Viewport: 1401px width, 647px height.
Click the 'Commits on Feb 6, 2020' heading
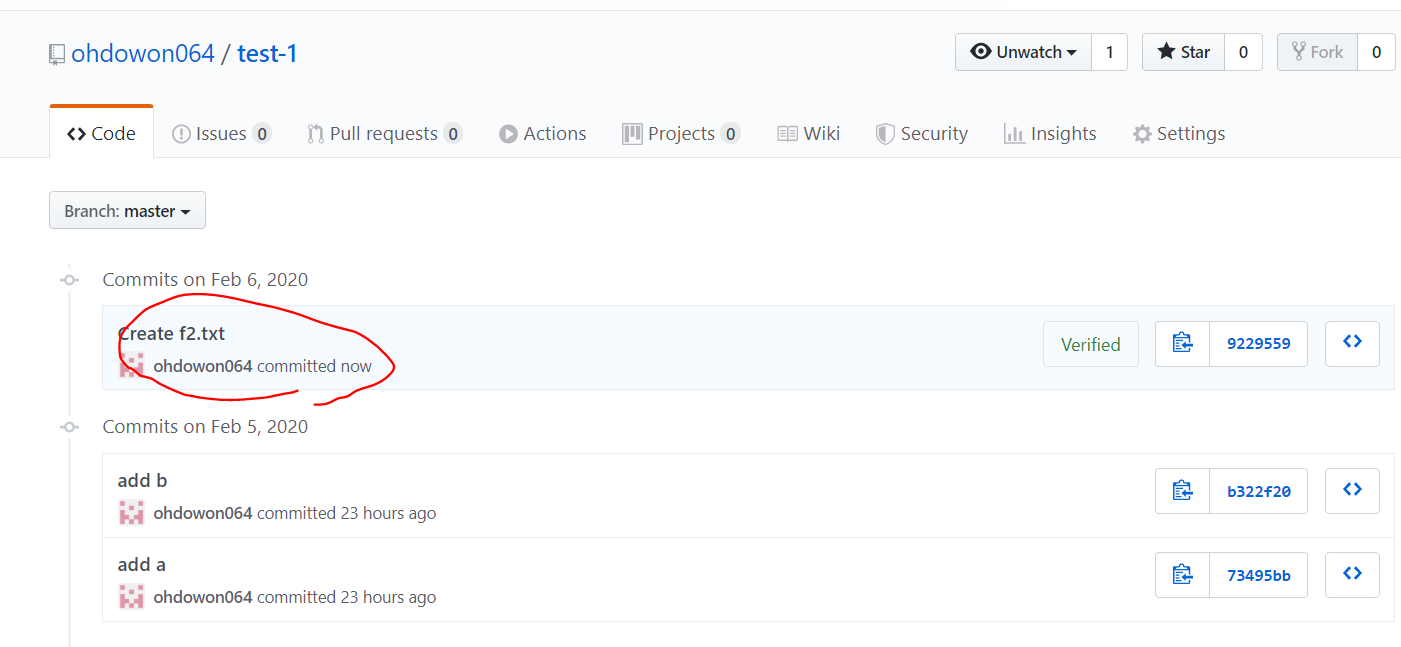coord(205,279)
